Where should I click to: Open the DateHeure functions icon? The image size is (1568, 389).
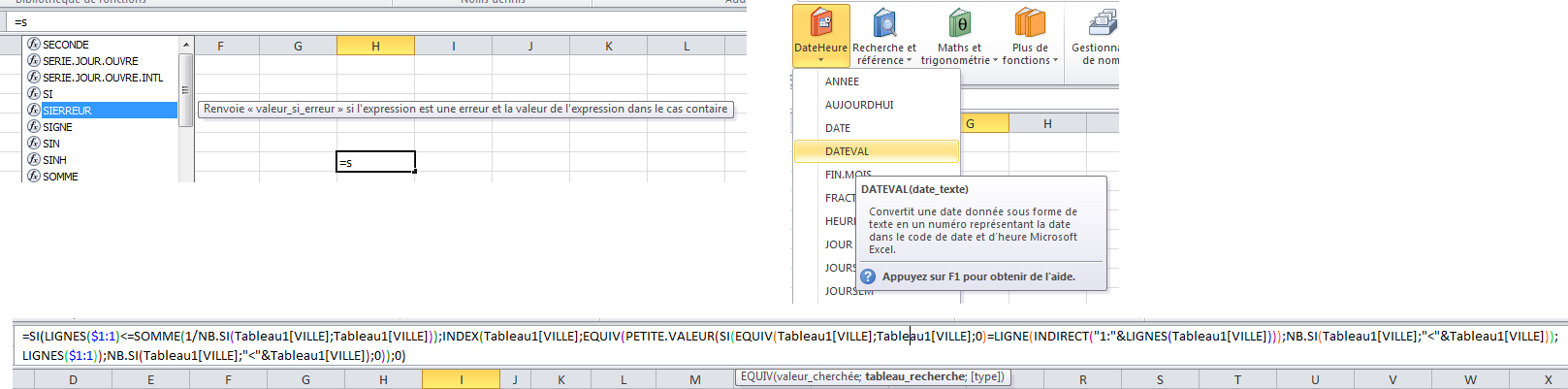820,23
